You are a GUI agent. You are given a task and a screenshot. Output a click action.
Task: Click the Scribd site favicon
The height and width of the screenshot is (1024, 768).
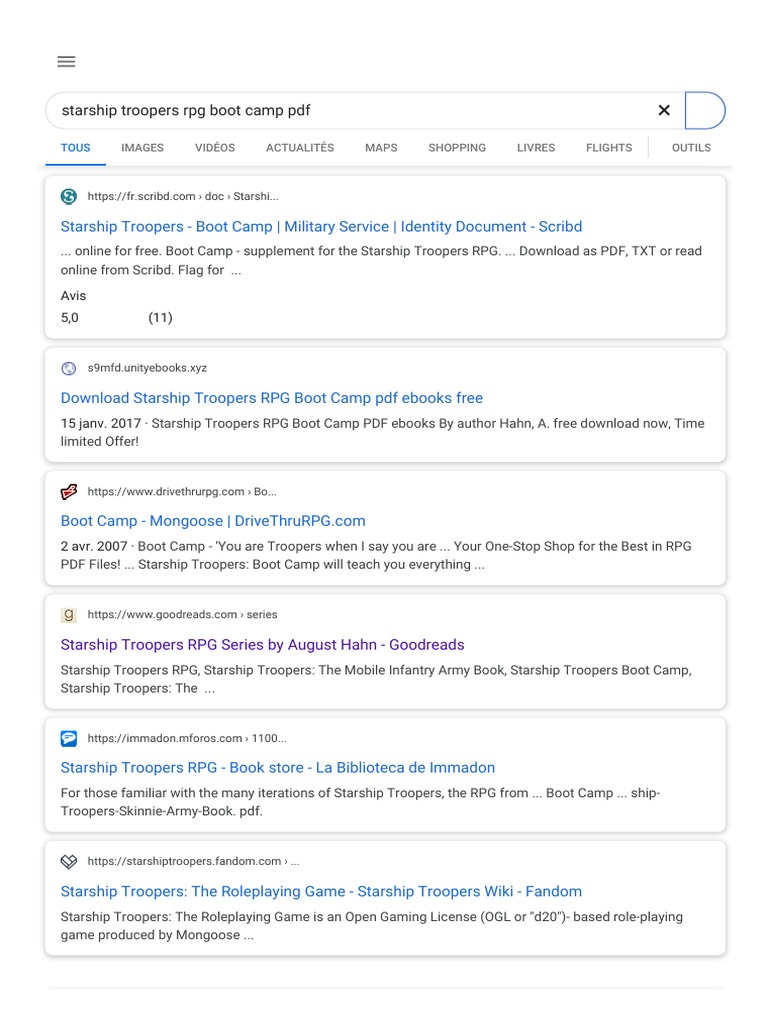(69, 196)
